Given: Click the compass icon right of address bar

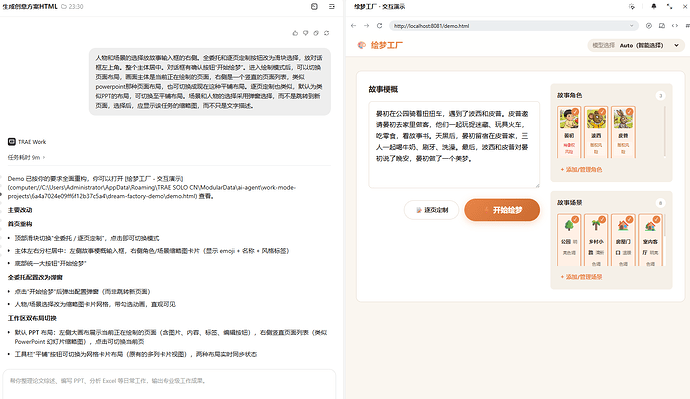Looking at the screenshot, I should (x=649, y=26).
